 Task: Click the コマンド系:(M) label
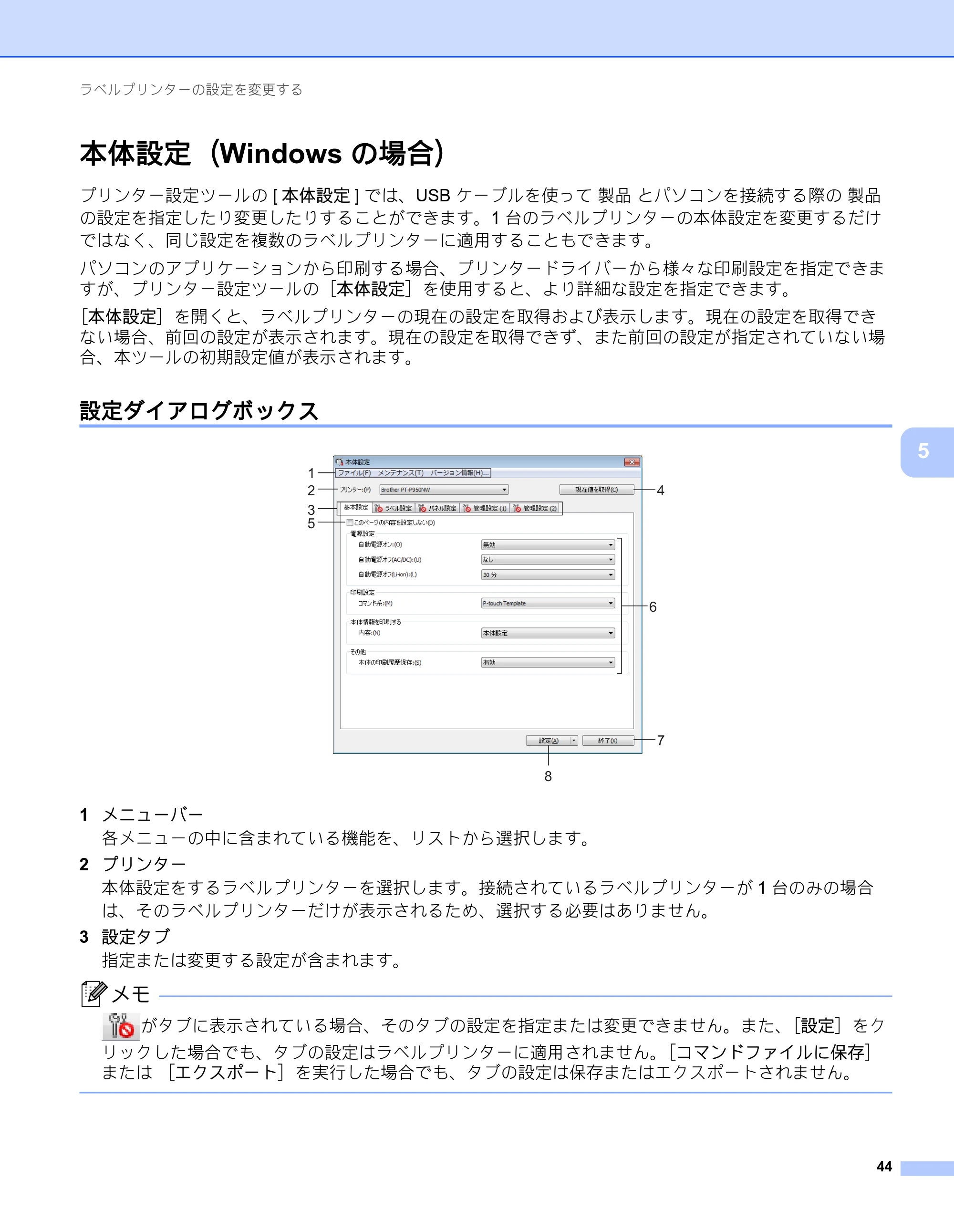coord(375,604)
